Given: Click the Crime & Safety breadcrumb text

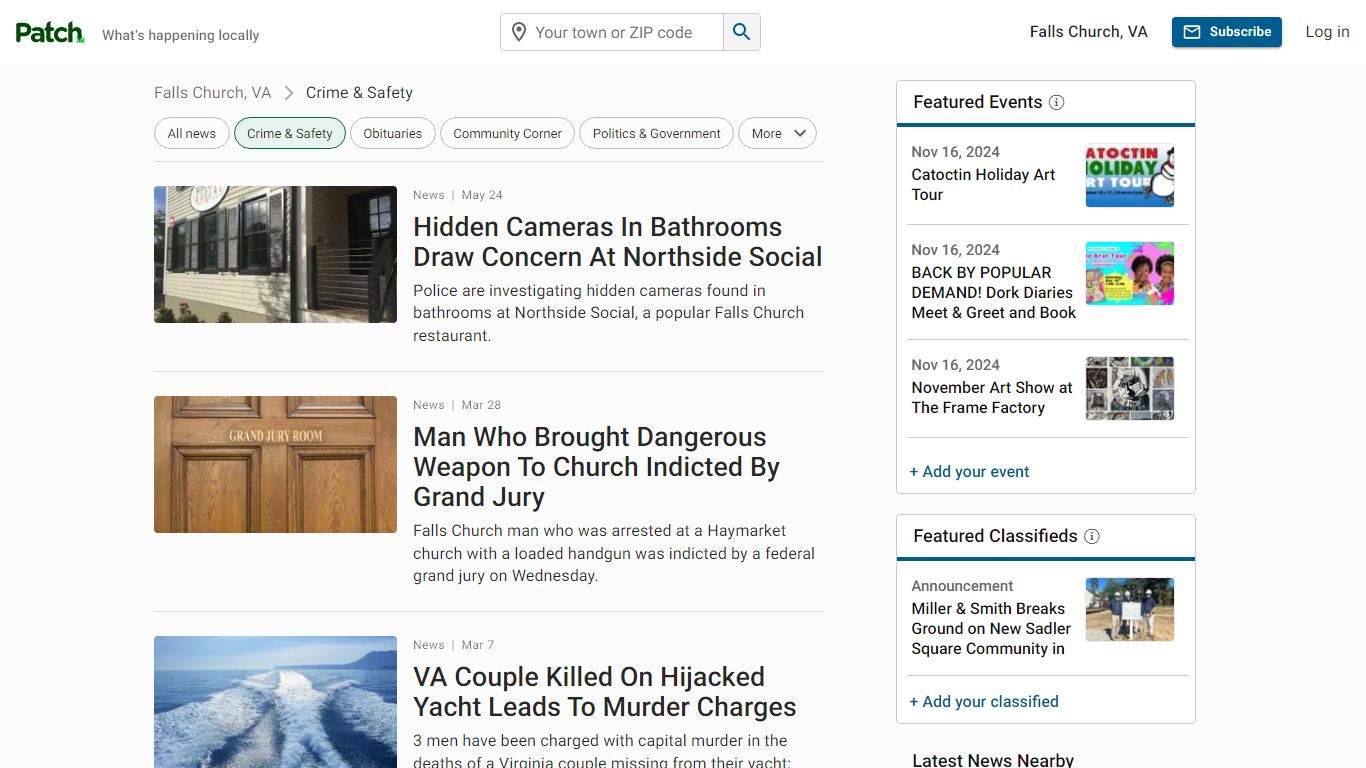Looking at the screenshot, I should [359, 92].
